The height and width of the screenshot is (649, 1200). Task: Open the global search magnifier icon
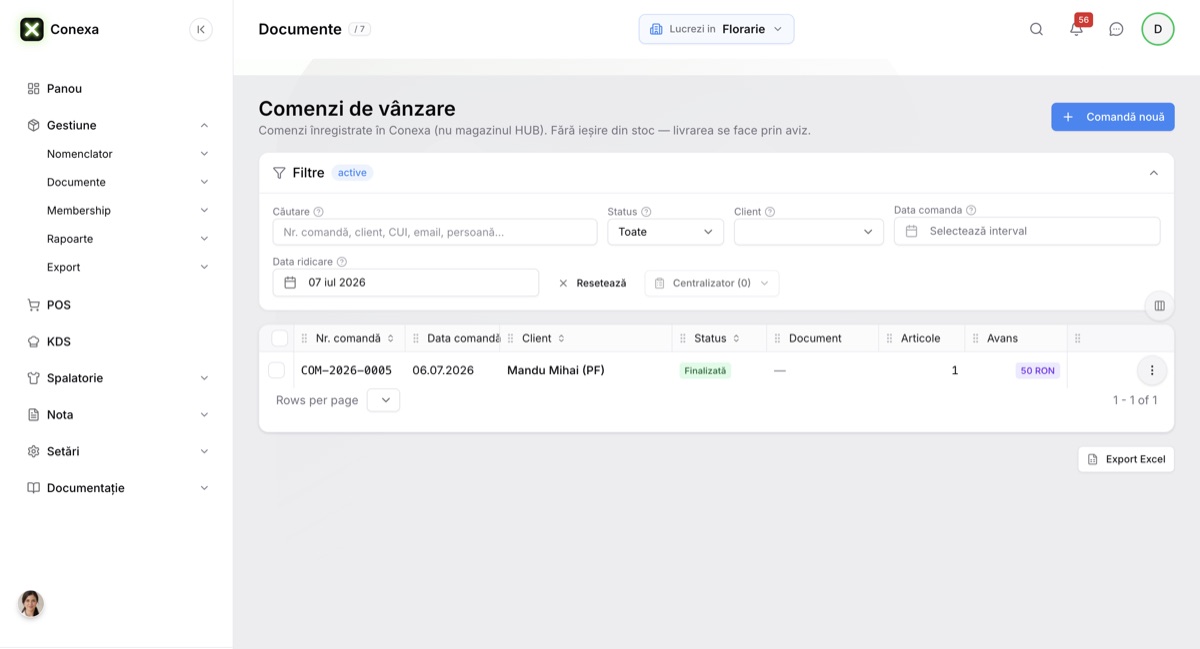(x=1036, y=29)
